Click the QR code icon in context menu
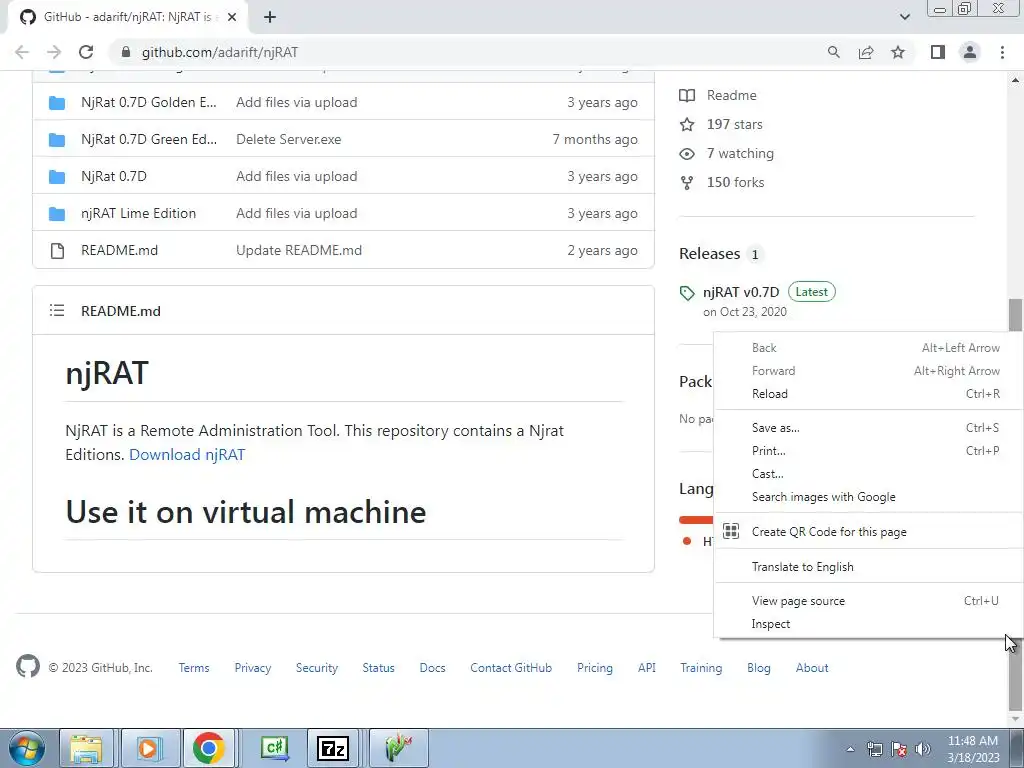 [731, 532]
